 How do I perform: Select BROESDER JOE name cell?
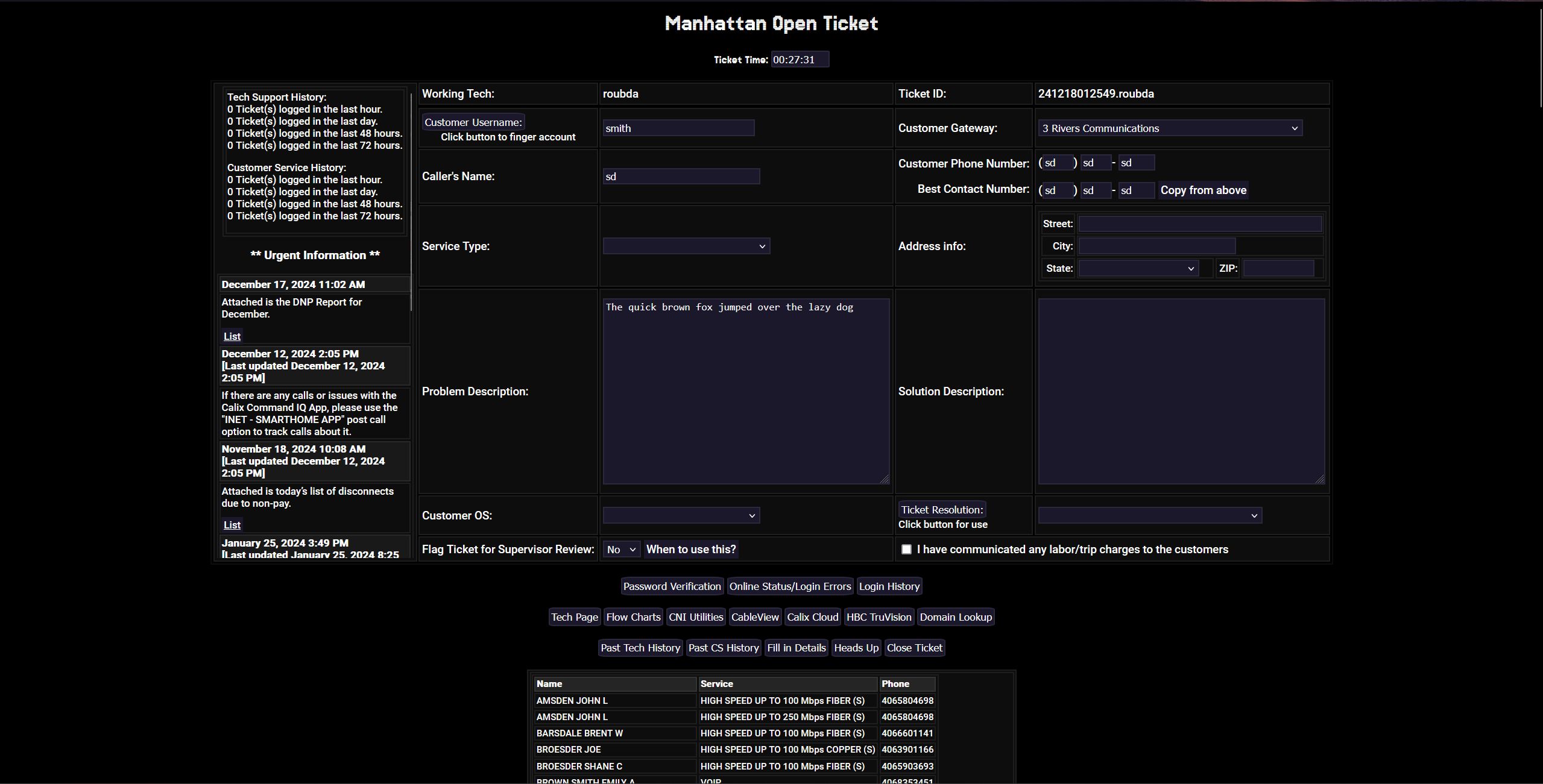click(x=614, y=749)
